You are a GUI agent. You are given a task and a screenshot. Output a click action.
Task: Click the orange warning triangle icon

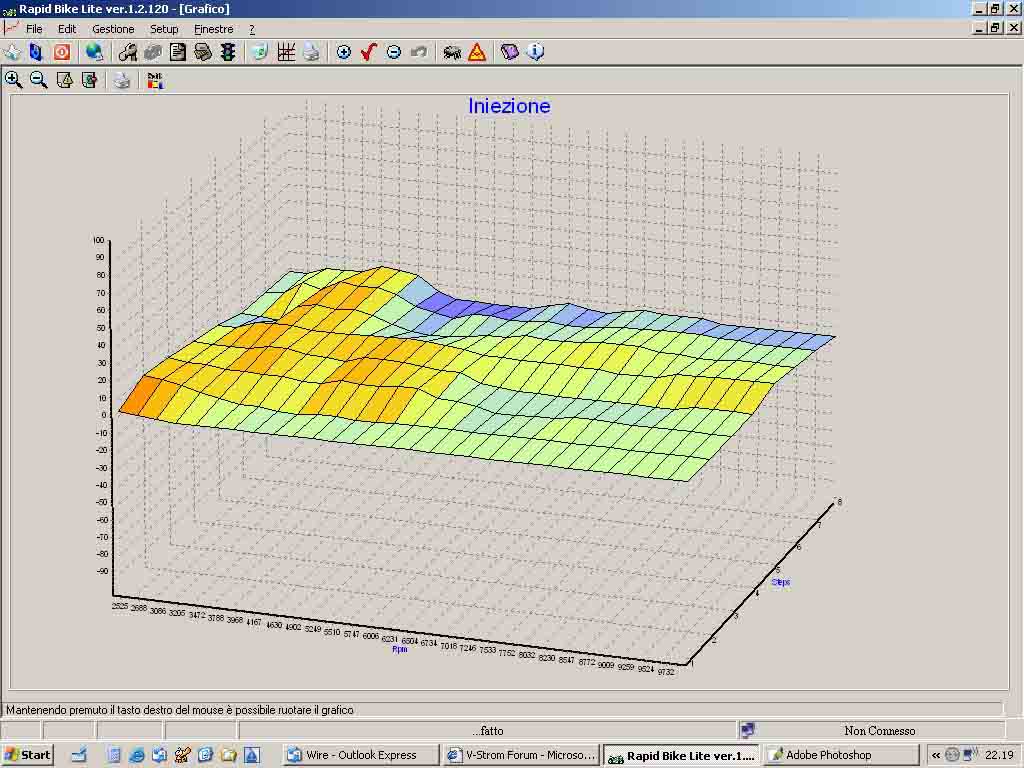click(477, 52)
